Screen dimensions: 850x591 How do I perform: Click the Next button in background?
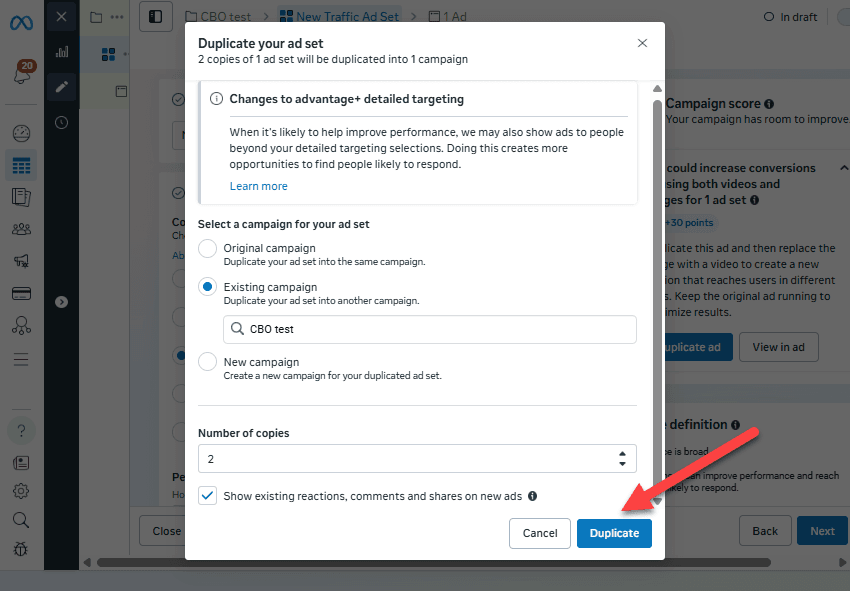pos(822,531)
